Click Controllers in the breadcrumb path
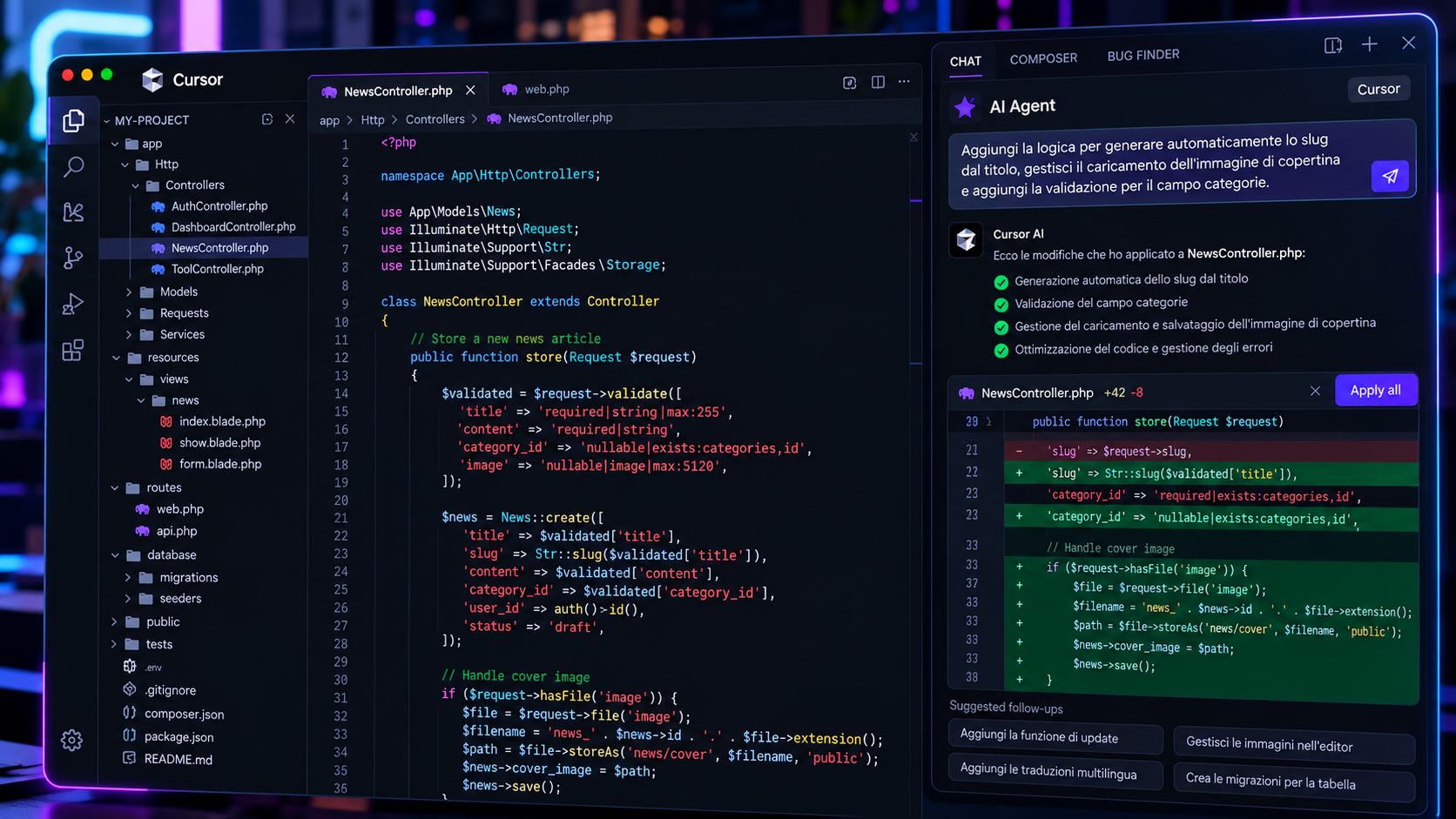 (435, 119)
